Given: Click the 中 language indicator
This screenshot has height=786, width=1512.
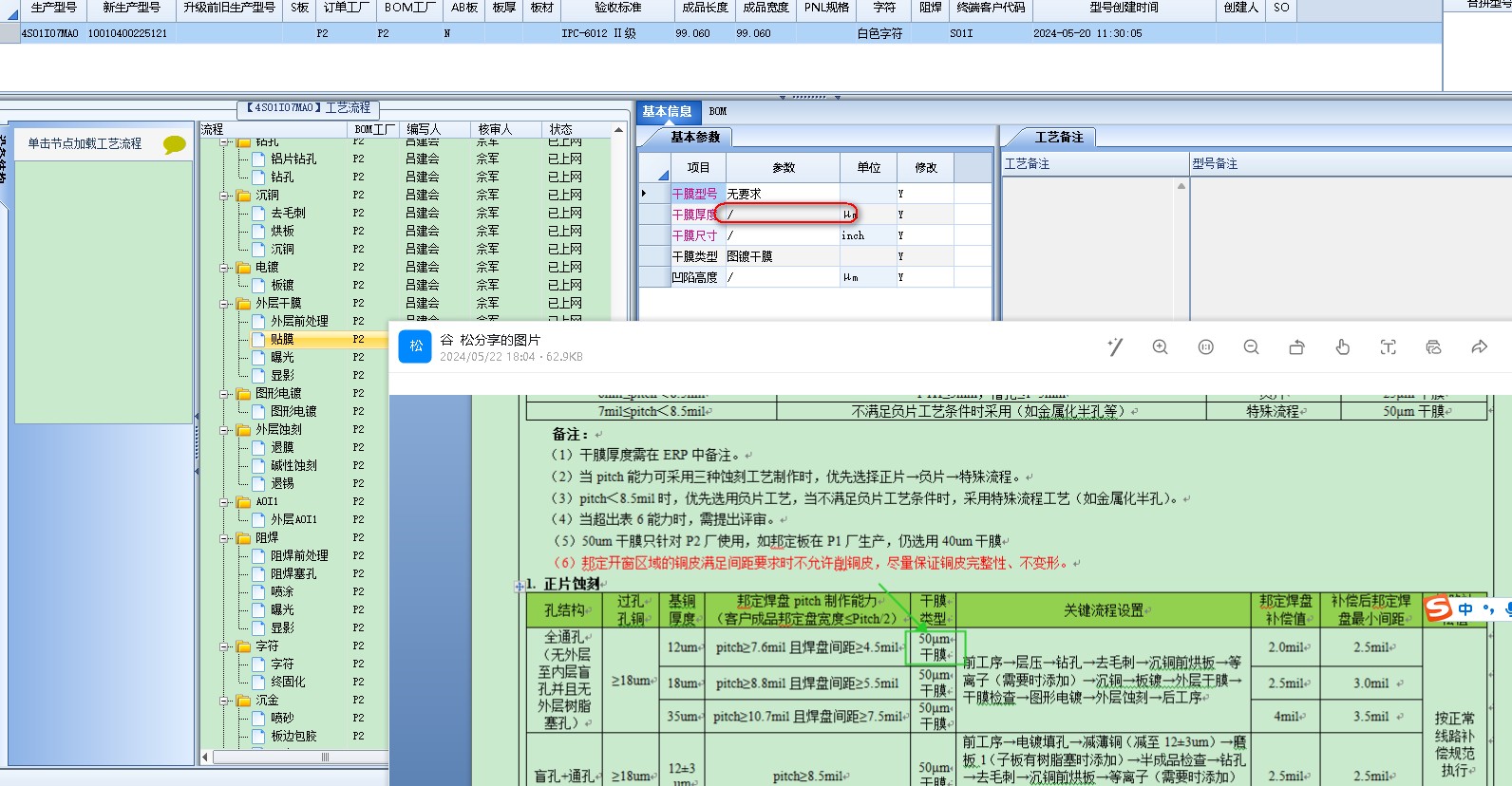Looking at the screenshot, I should pos(1465,609).
